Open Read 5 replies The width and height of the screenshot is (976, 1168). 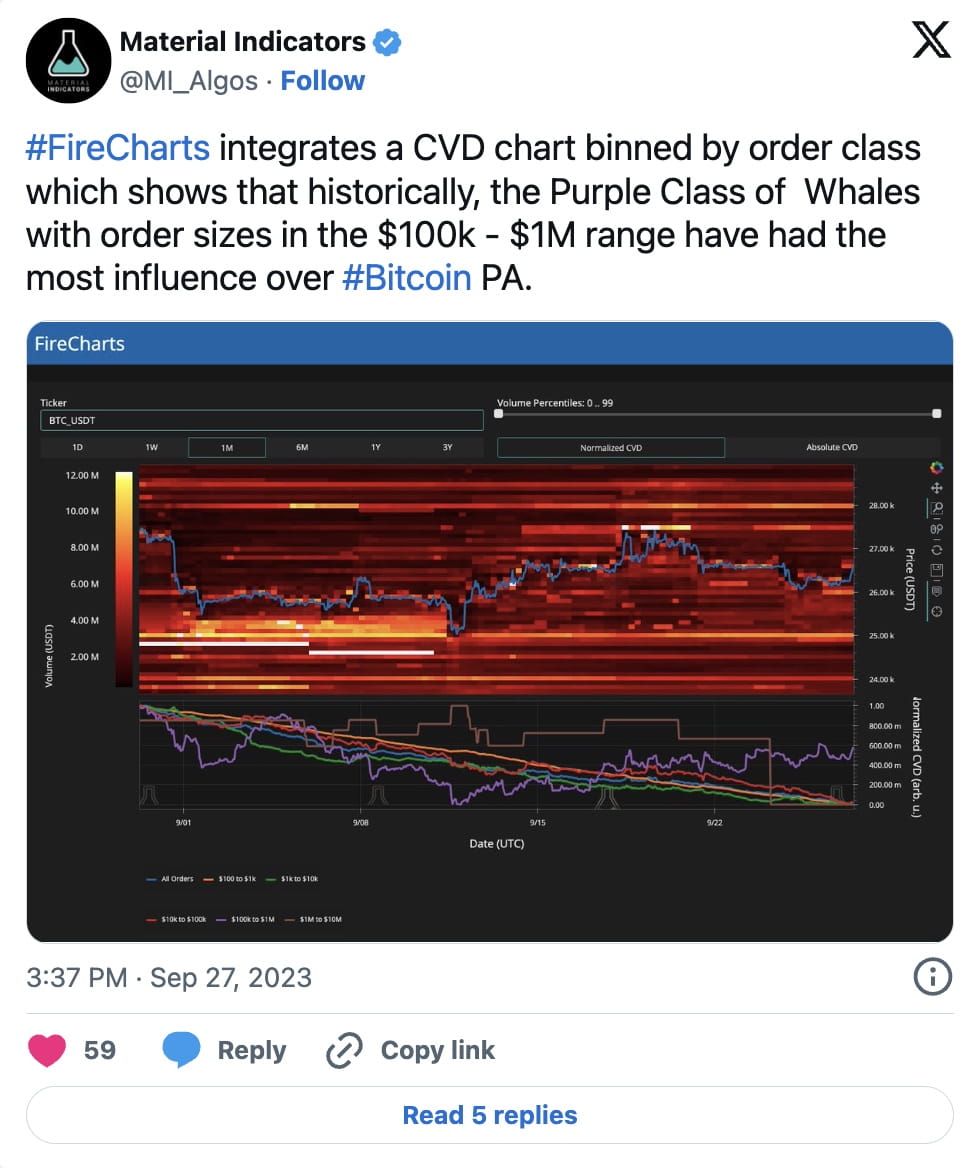(489, 1115)
